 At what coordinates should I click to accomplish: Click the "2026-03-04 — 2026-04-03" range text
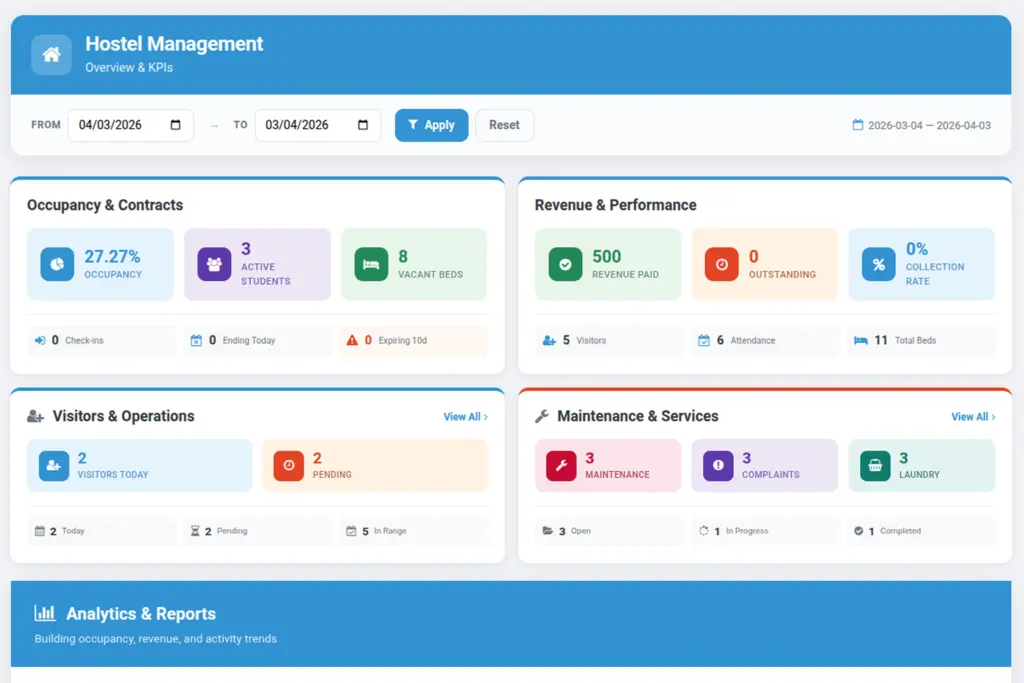tap(929, 125)
